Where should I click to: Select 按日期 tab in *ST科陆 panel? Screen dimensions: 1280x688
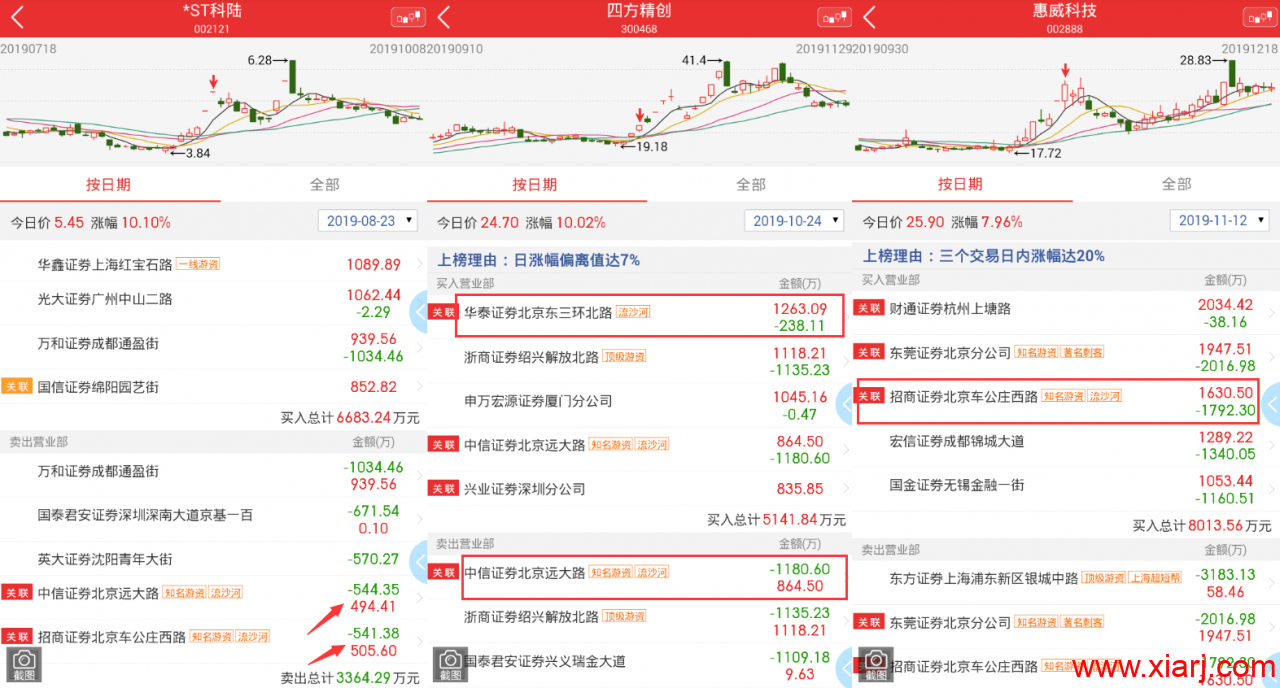108,185
